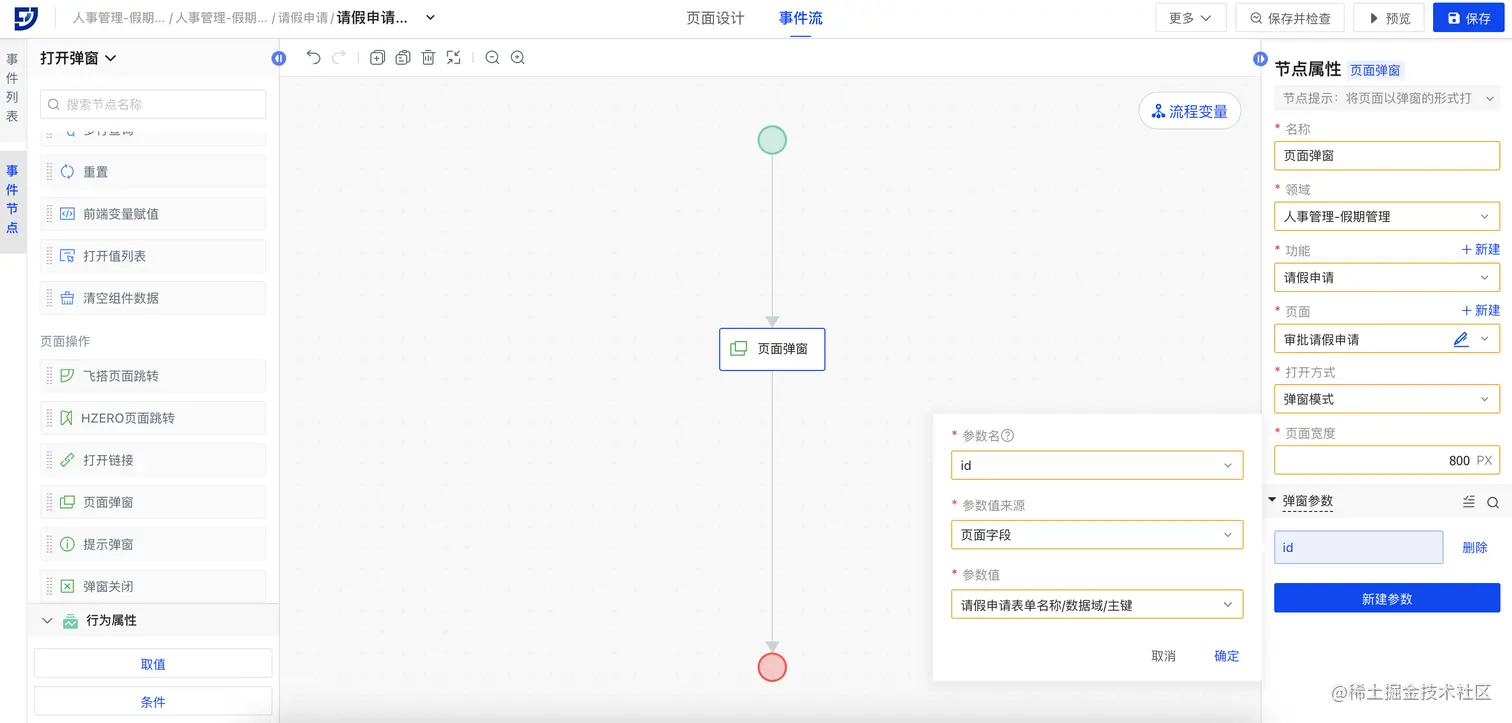
Task: Open the 领域 dropdown 人事管理-假期管理
Action: tap(1387, 216)
